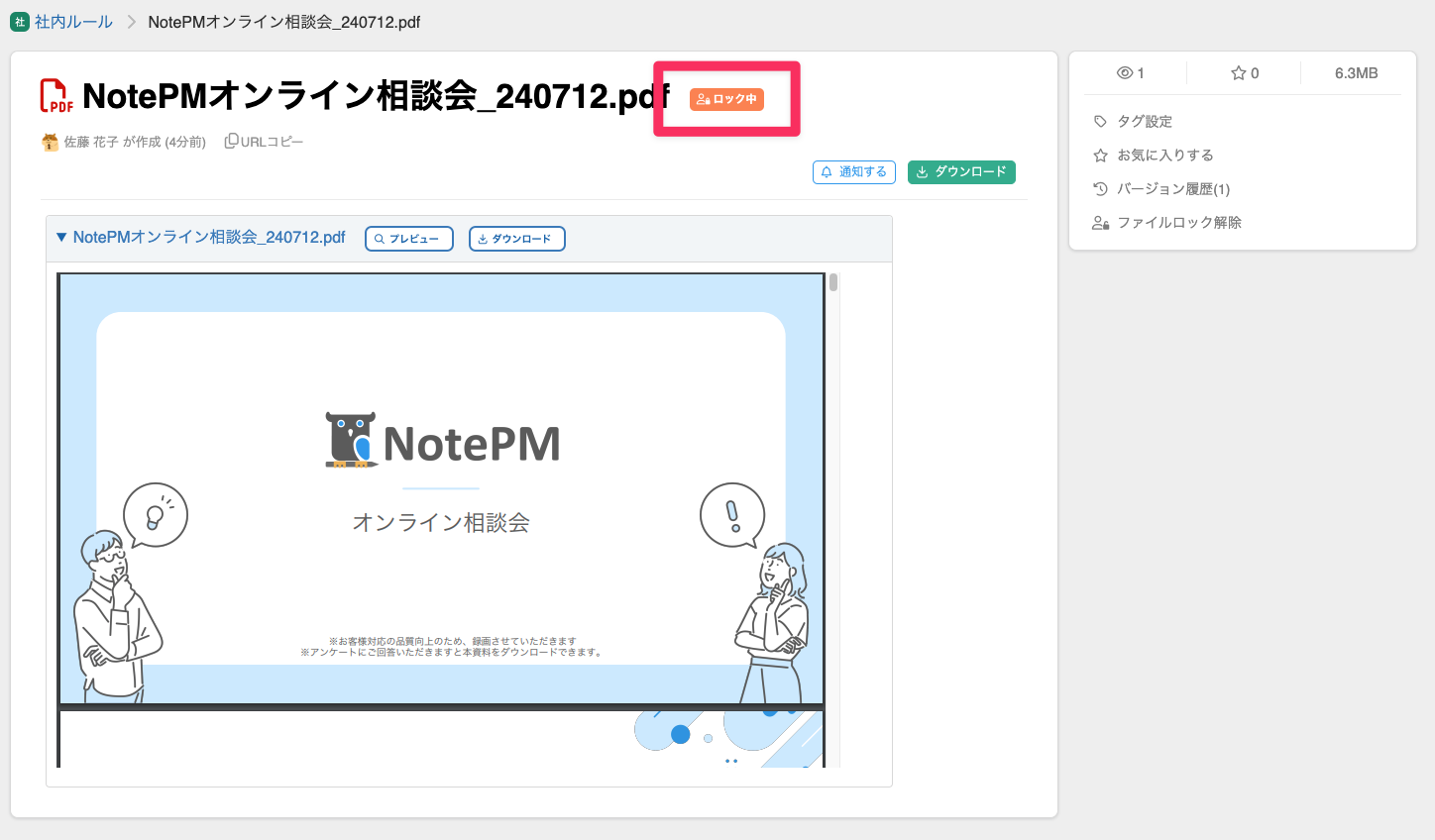Click the eye view count icon
The height and width of the screenshot is (840, 1435).
[1124, 73]
